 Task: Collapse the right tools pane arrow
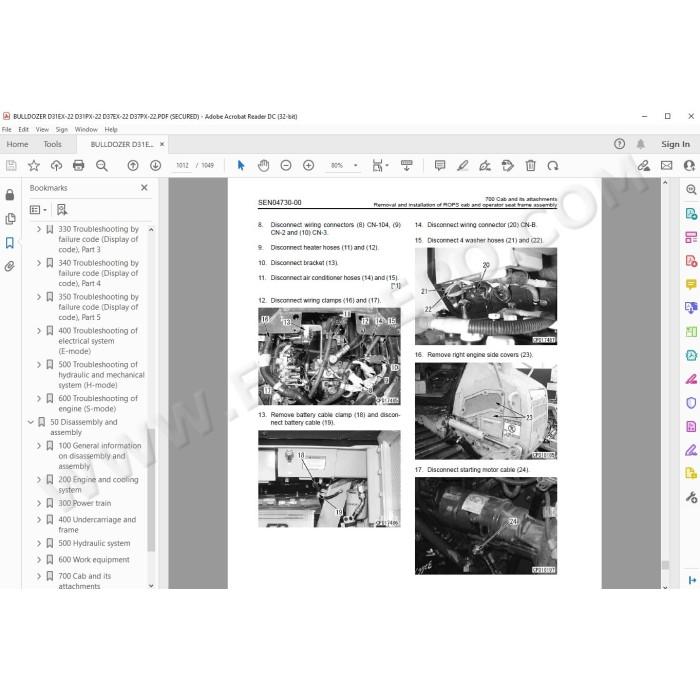692,580
